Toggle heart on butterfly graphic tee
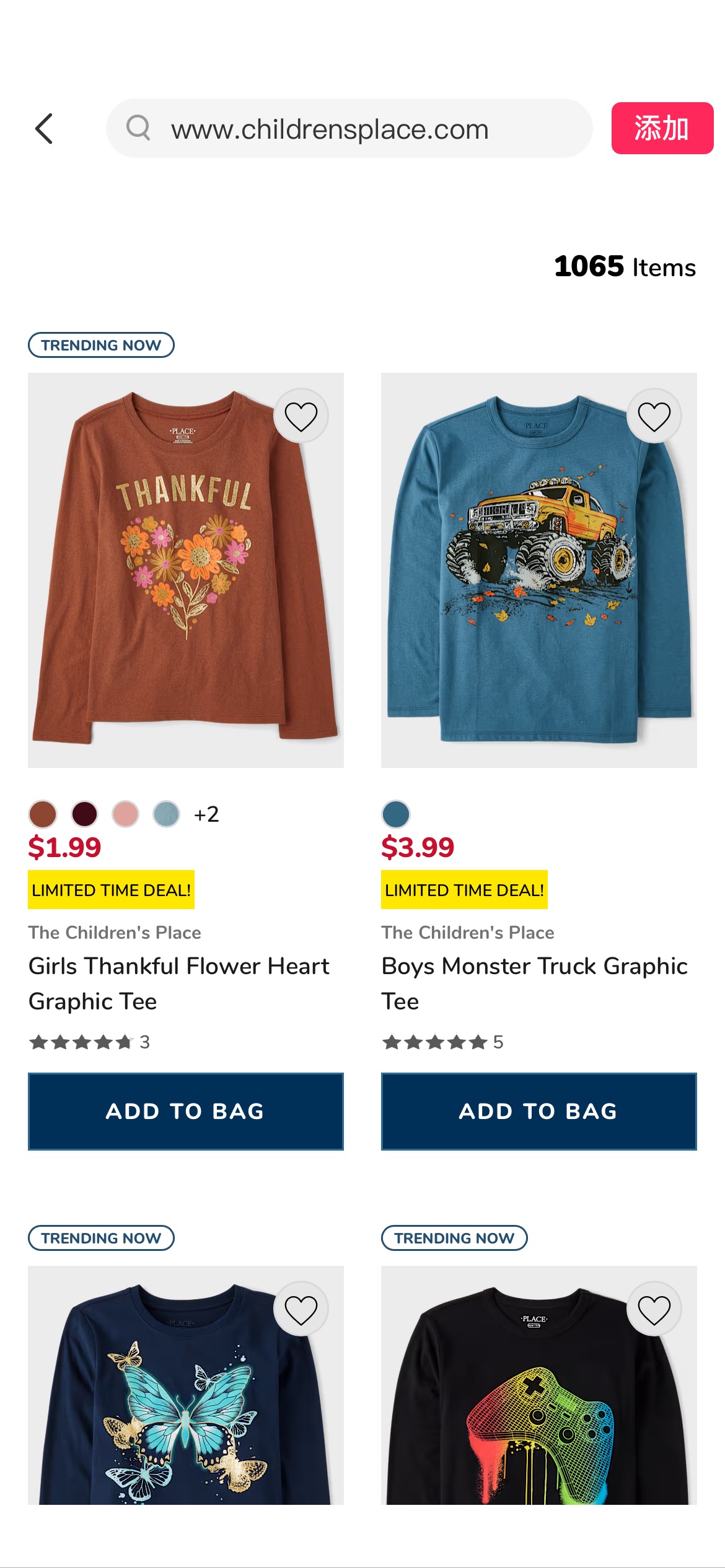 [301, 1309]
